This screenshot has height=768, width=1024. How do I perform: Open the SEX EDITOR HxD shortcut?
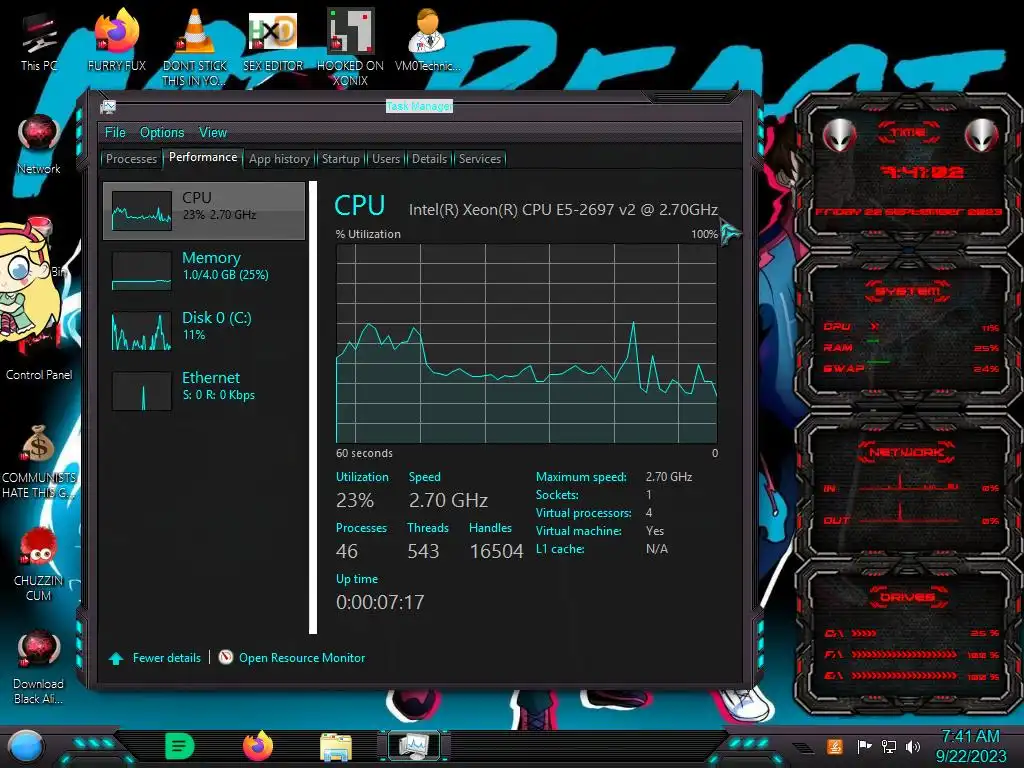coord(273,40)
